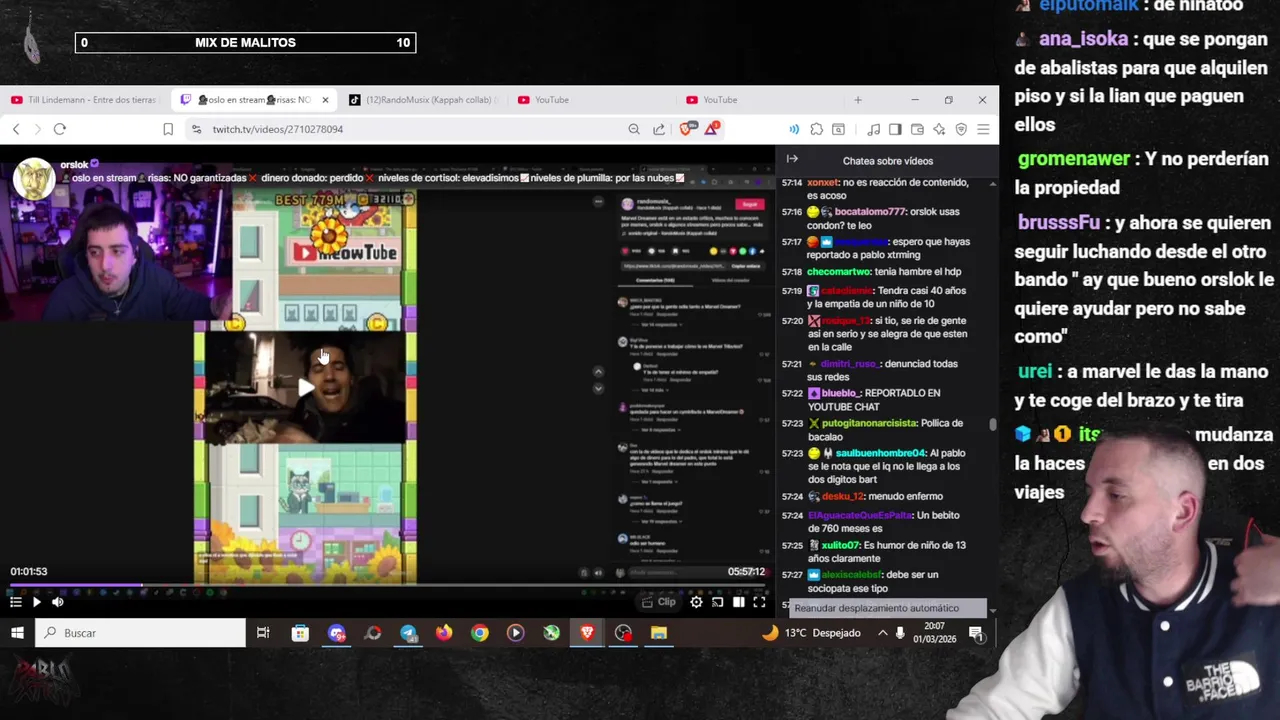Switch to Till Lindemann YouTube tab
This screenshot has height=720, width=1280.
(x=84, y=100)
